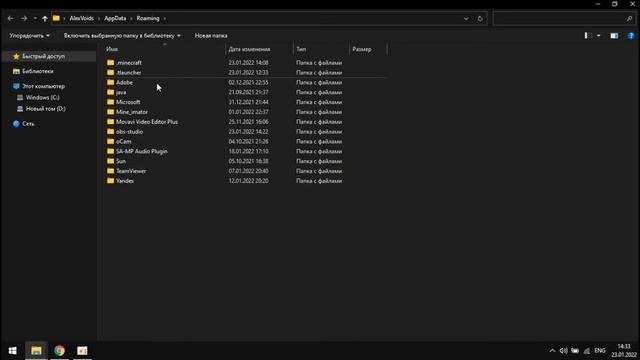Select the obs-studio folder

click(x=129, y=132)
